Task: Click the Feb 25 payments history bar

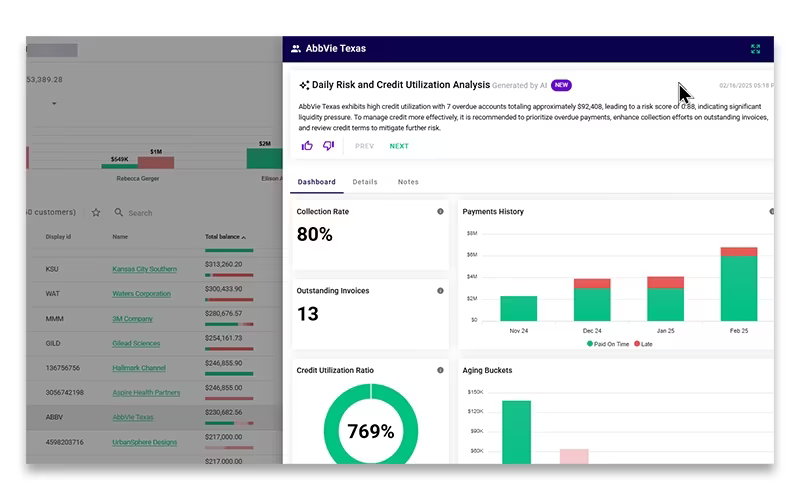Action: click(739, 284)
